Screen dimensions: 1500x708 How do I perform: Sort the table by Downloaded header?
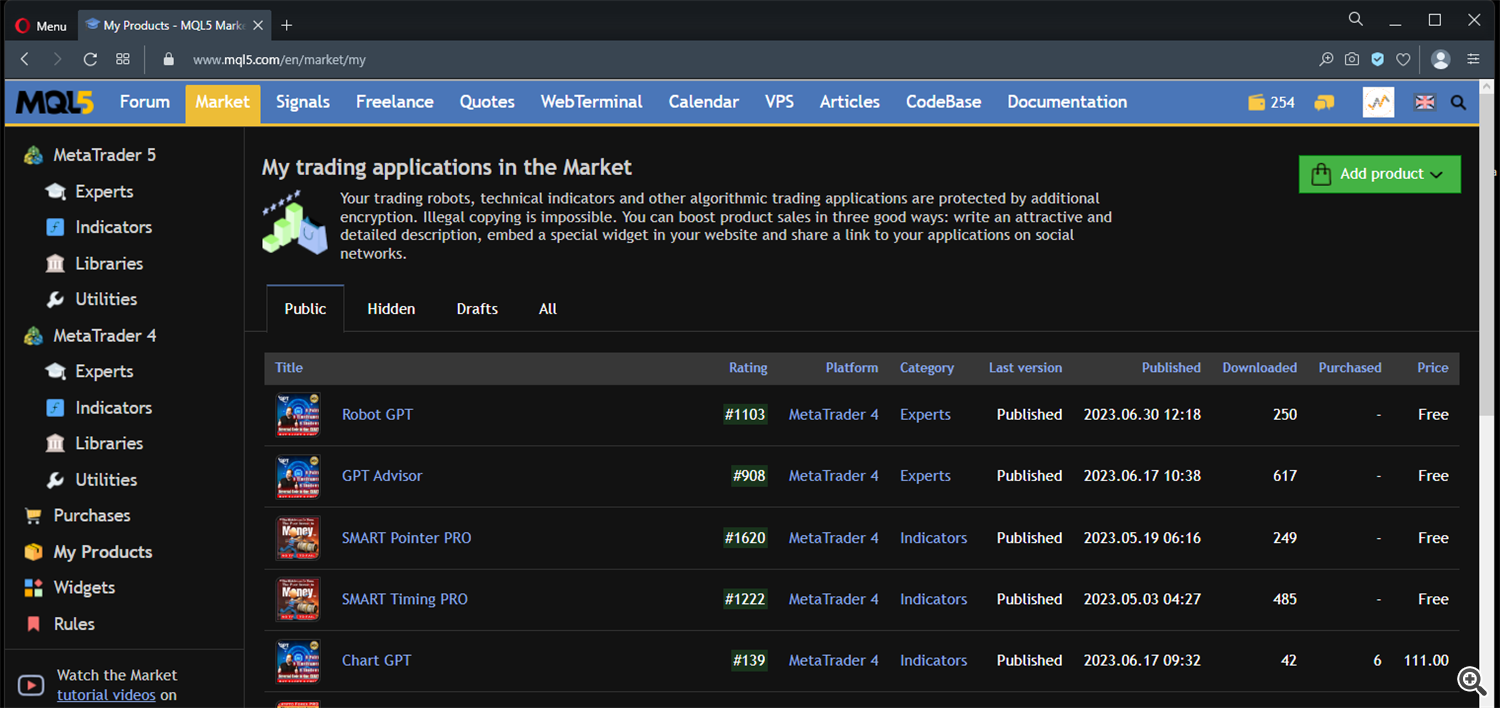pyautogui.click(x=1260, y=368)
